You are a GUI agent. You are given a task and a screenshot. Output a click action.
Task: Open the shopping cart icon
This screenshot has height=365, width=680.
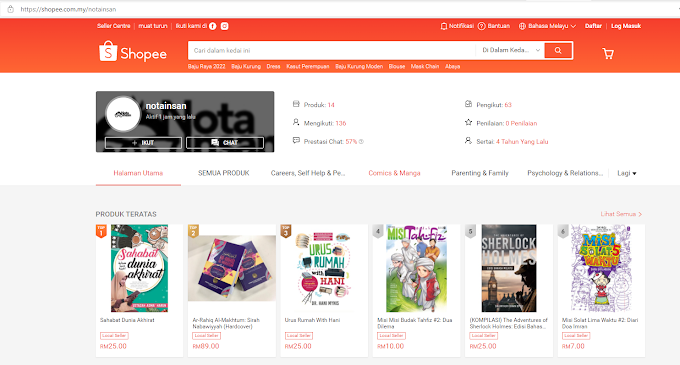[608, 53]
